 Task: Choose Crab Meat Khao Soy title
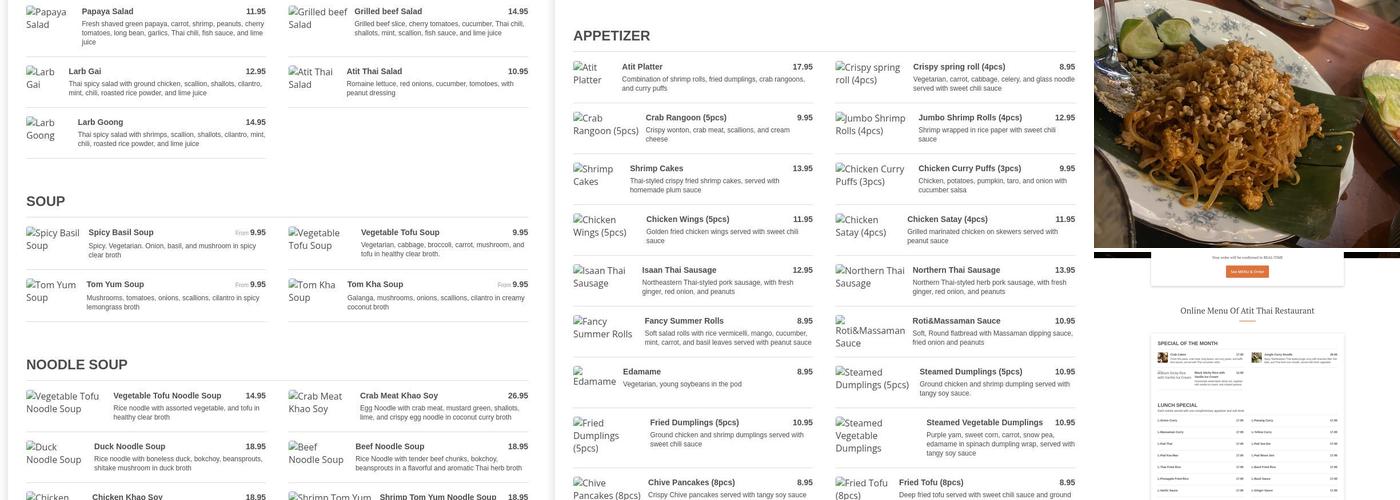click(x=398, y=395)
